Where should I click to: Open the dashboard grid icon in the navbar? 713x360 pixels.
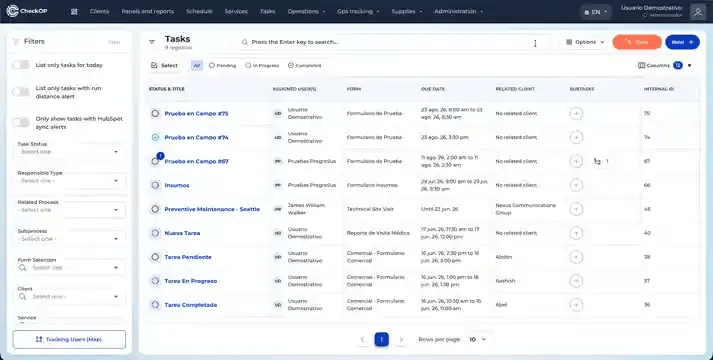click(74, 12)
